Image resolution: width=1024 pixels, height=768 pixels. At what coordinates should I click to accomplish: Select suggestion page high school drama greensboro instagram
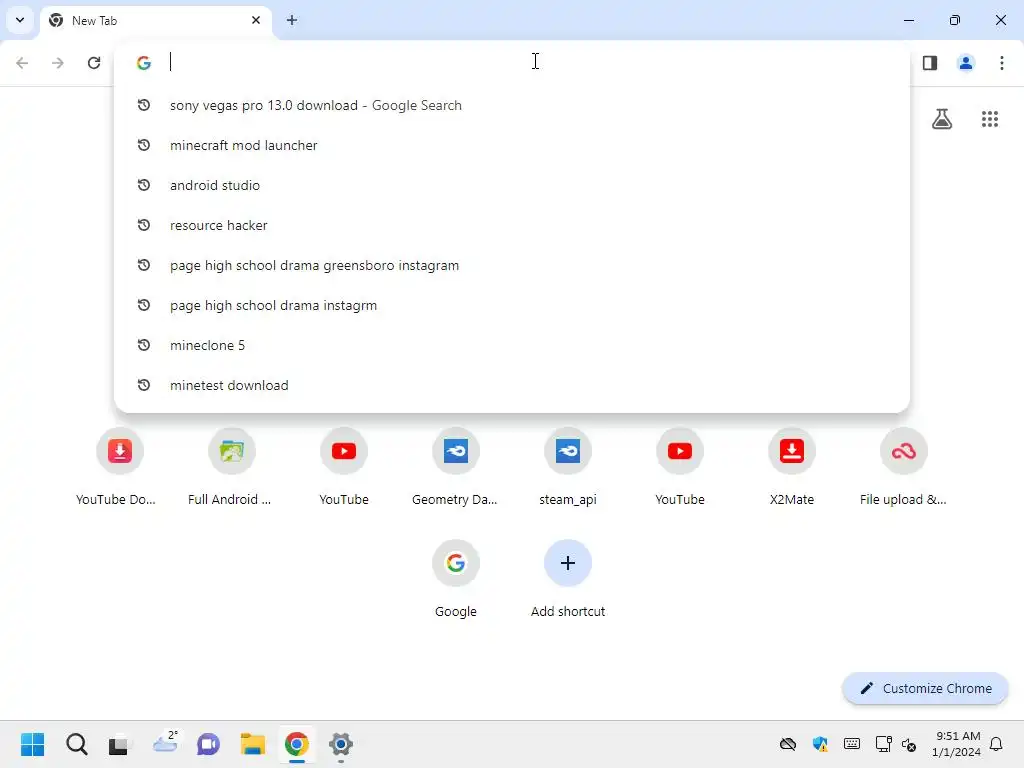(x=512, y=265)
